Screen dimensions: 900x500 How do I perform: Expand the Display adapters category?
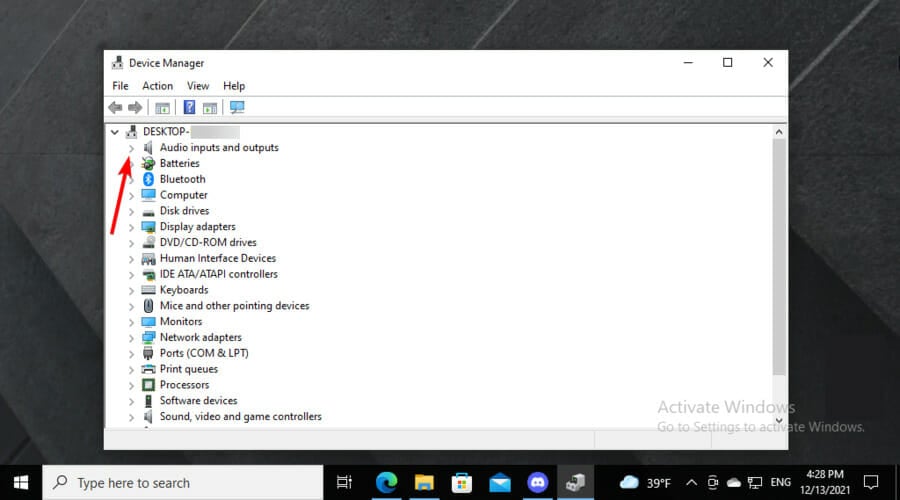tap(131, 227)
